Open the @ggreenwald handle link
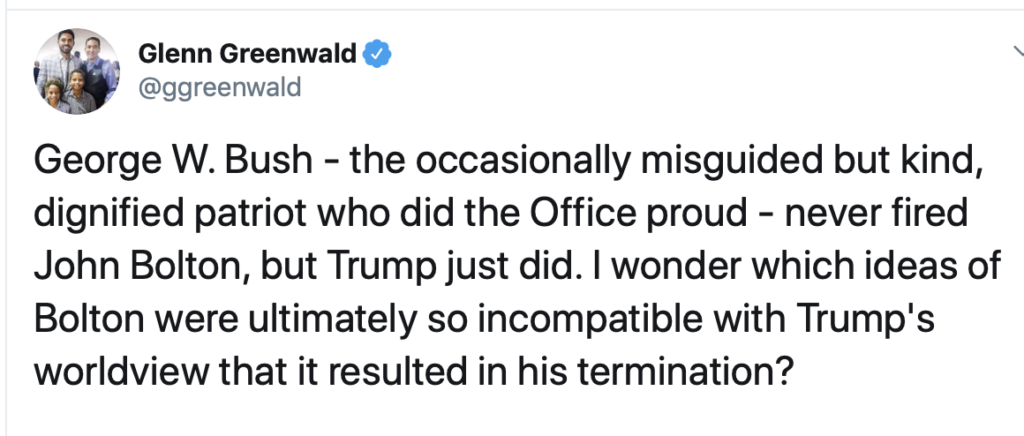Screen dimensions: 1024x436 point(216,87)
